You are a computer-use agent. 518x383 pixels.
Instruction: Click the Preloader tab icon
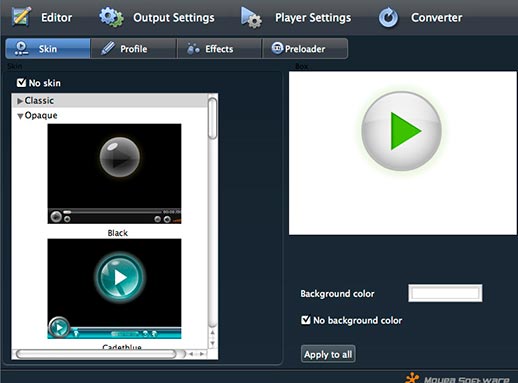pyautogui.click(x=277, y=48)
